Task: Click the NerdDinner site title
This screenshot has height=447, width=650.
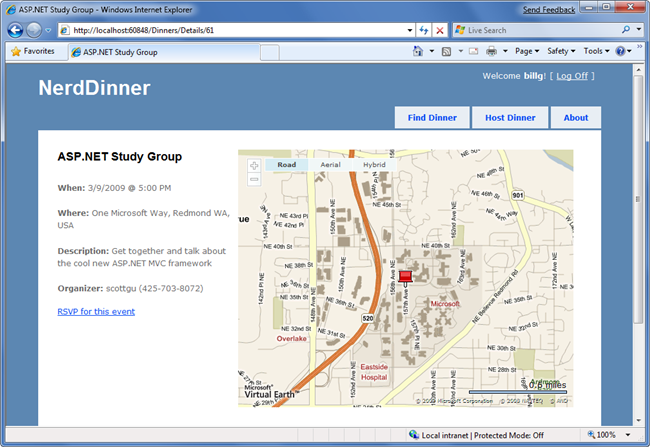Action: (x=94, y=88)
